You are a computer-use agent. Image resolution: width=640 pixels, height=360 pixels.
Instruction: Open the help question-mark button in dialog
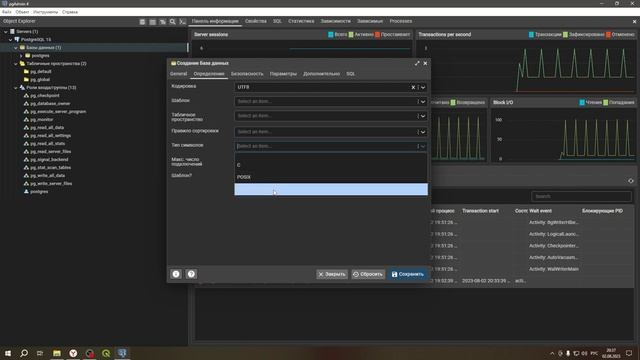(x=191, y=274)
